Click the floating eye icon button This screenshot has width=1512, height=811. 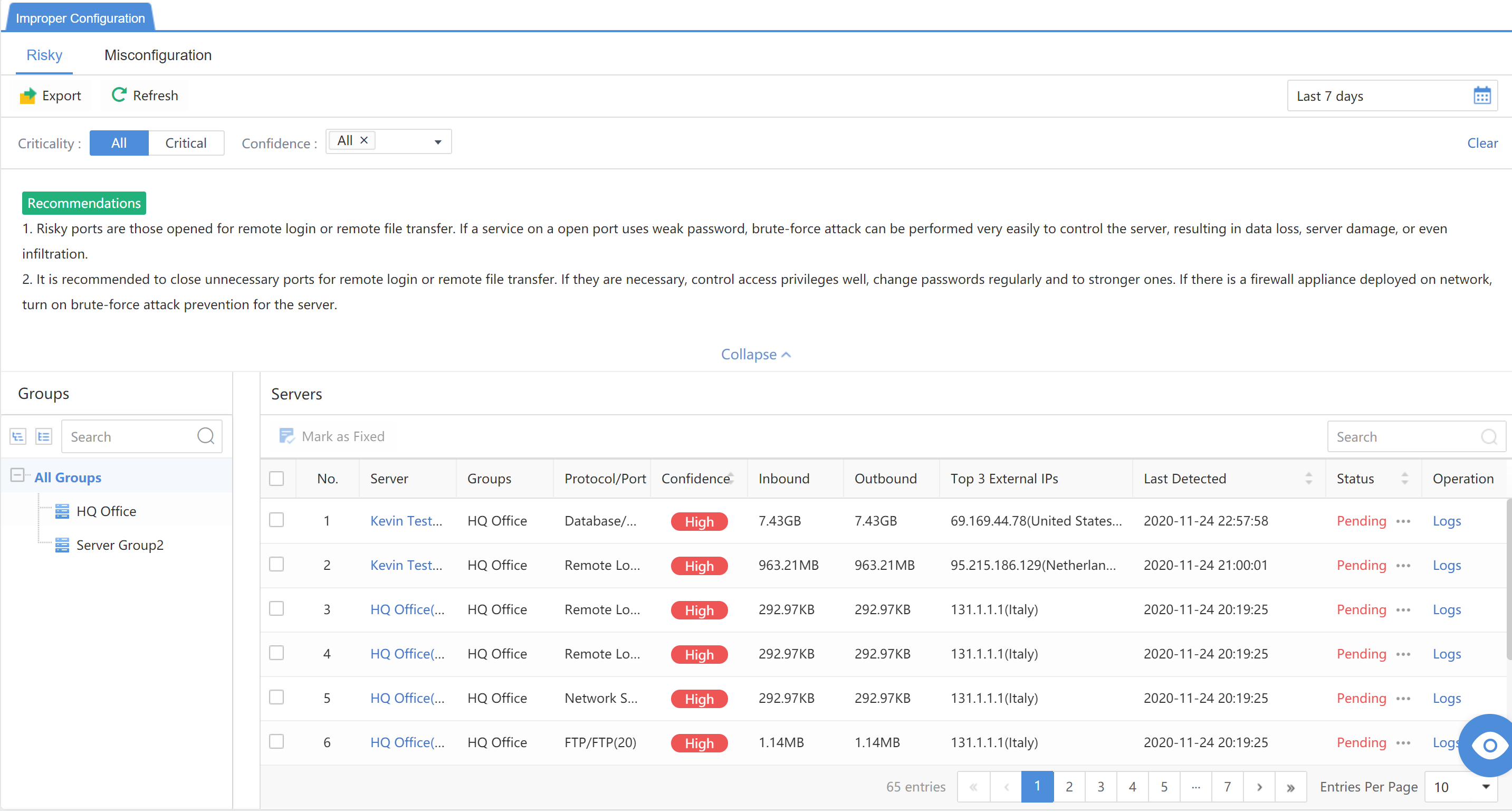(x=1489, y=746)
